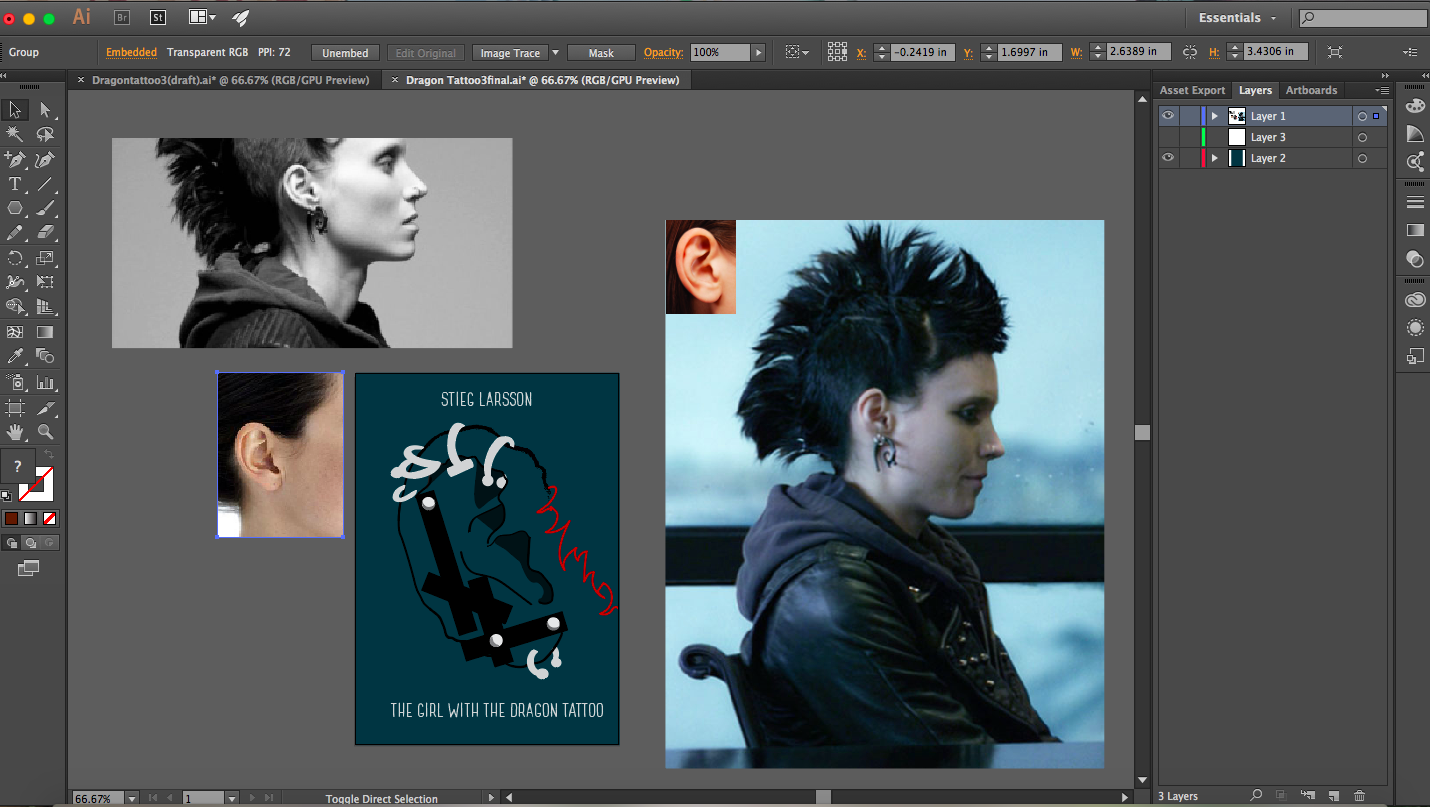Choose the Free Transform tool
Image resolution: width=1430 pixels, height=807 pixels.
tap(45, 282)
